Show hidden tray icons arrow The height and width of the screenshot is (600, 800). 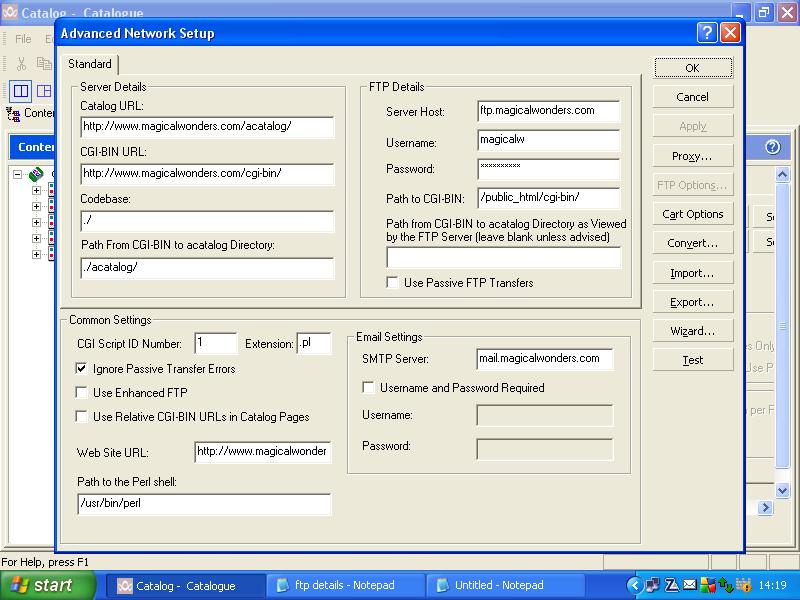click(634, 585)
